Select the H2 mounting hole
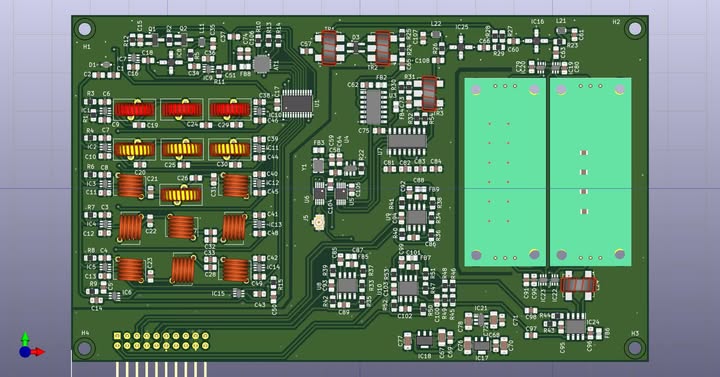 click(635, 28)
